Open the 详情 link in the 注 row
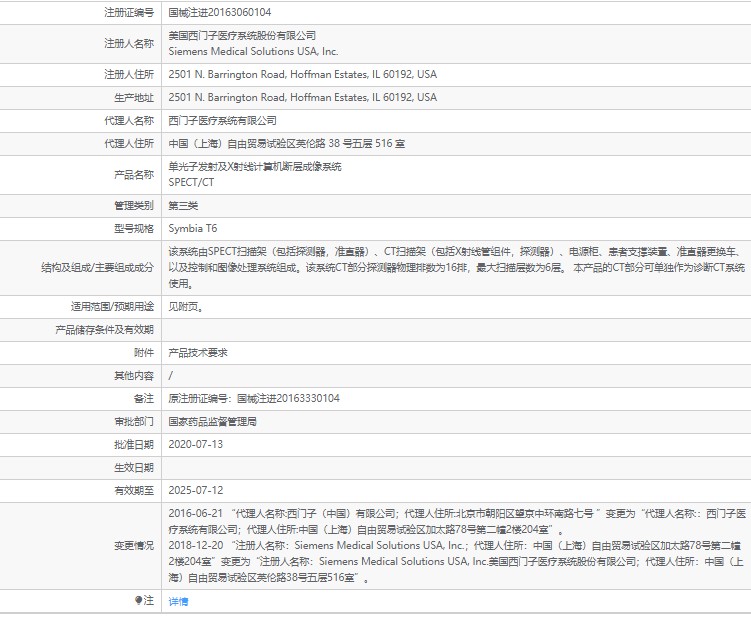The image size is (751, 622). click(x=178, y=601)
